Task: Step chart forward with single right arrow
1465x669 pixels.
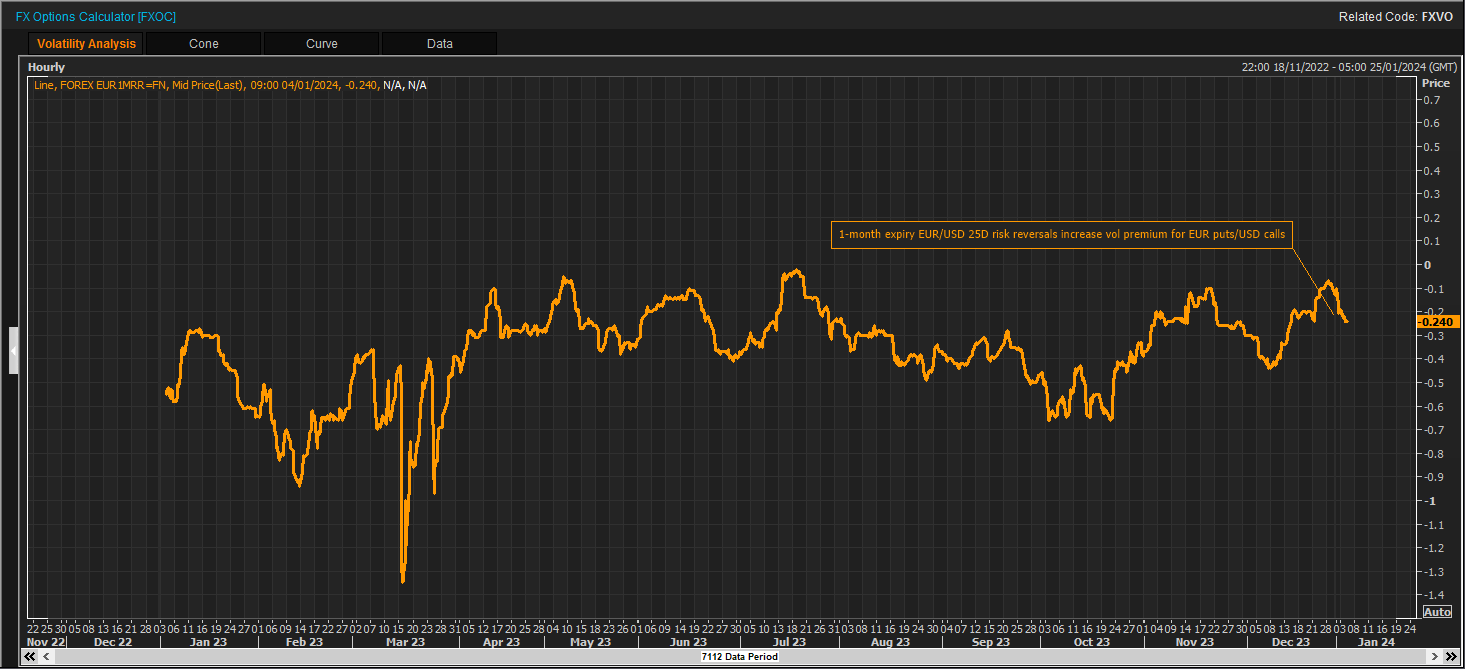Action: pyautogui.click(x=1434, y=656)
